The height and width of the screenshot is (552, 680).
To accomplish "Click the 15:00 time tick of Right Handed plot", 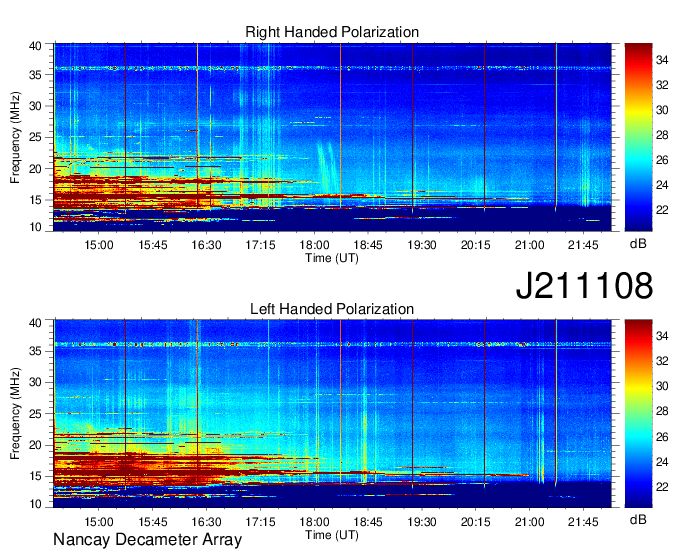I will pyautogui.click(x=99, y=245).
